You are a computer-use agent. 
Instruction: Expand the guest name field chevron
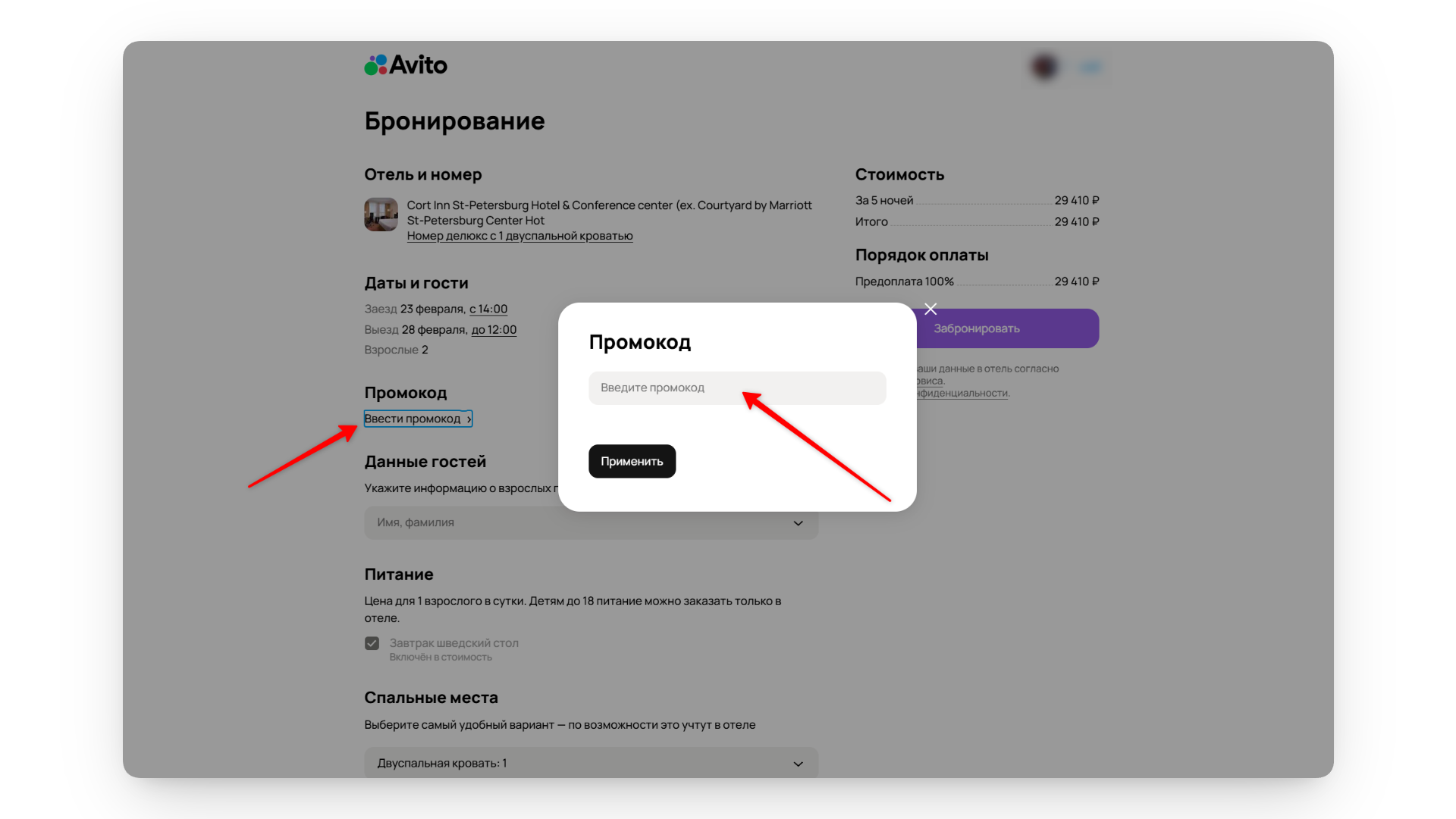tap(798, 523)
